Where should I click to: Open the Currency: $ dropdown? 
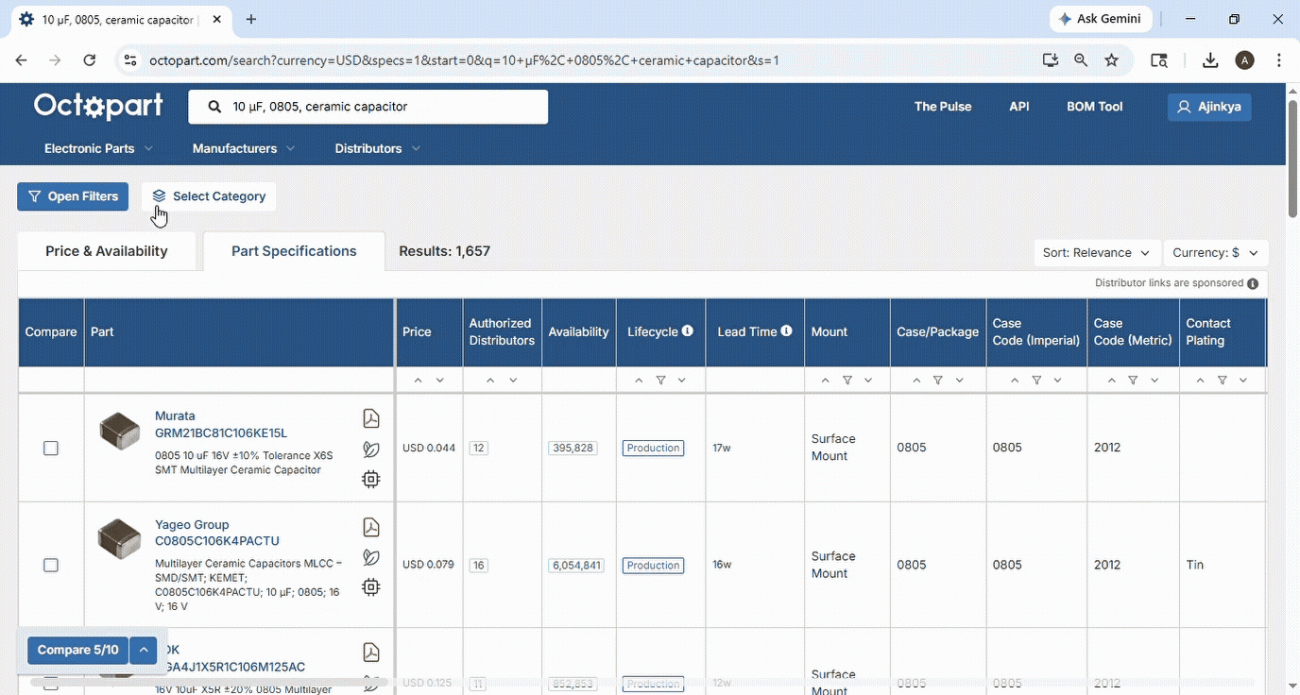pos(1216,253)
